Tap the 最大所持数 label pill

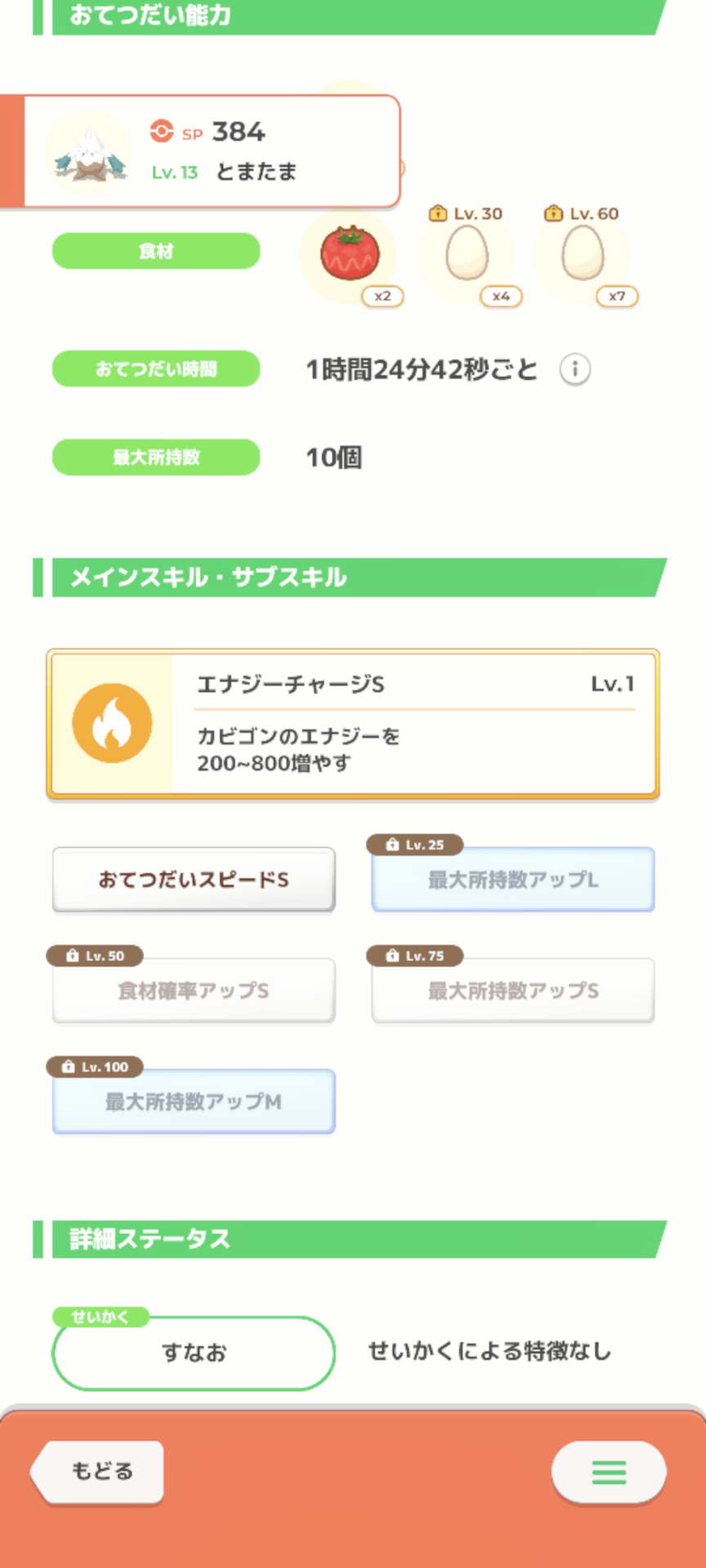156,457
